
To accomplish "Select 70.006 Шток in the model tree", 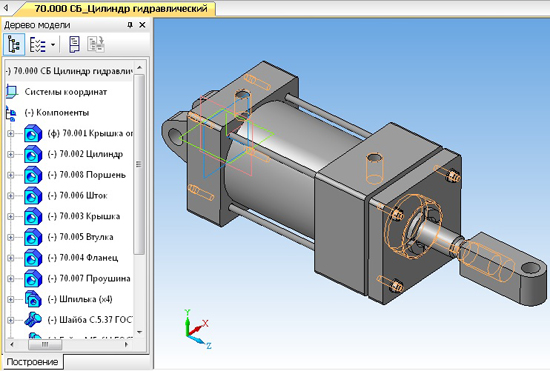I will click(x=77, y=196).
